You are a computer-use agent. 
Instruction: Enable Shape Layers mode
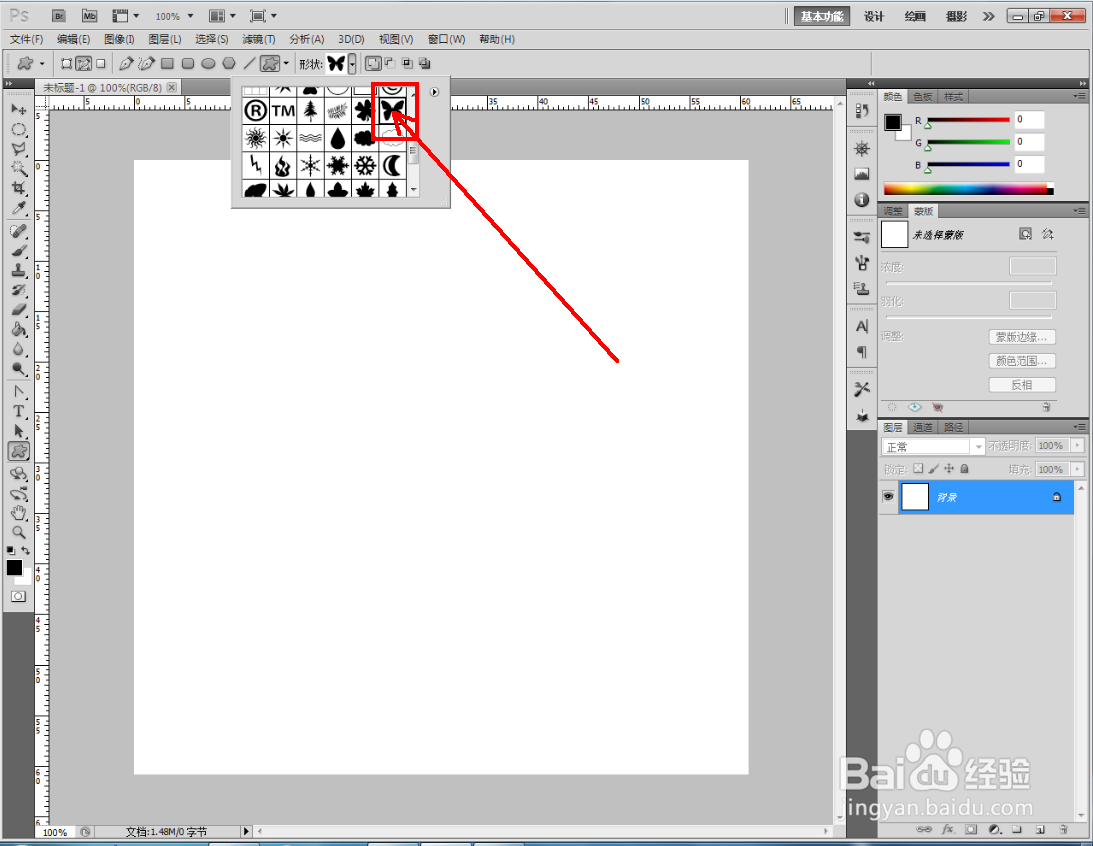coord(66,63)
